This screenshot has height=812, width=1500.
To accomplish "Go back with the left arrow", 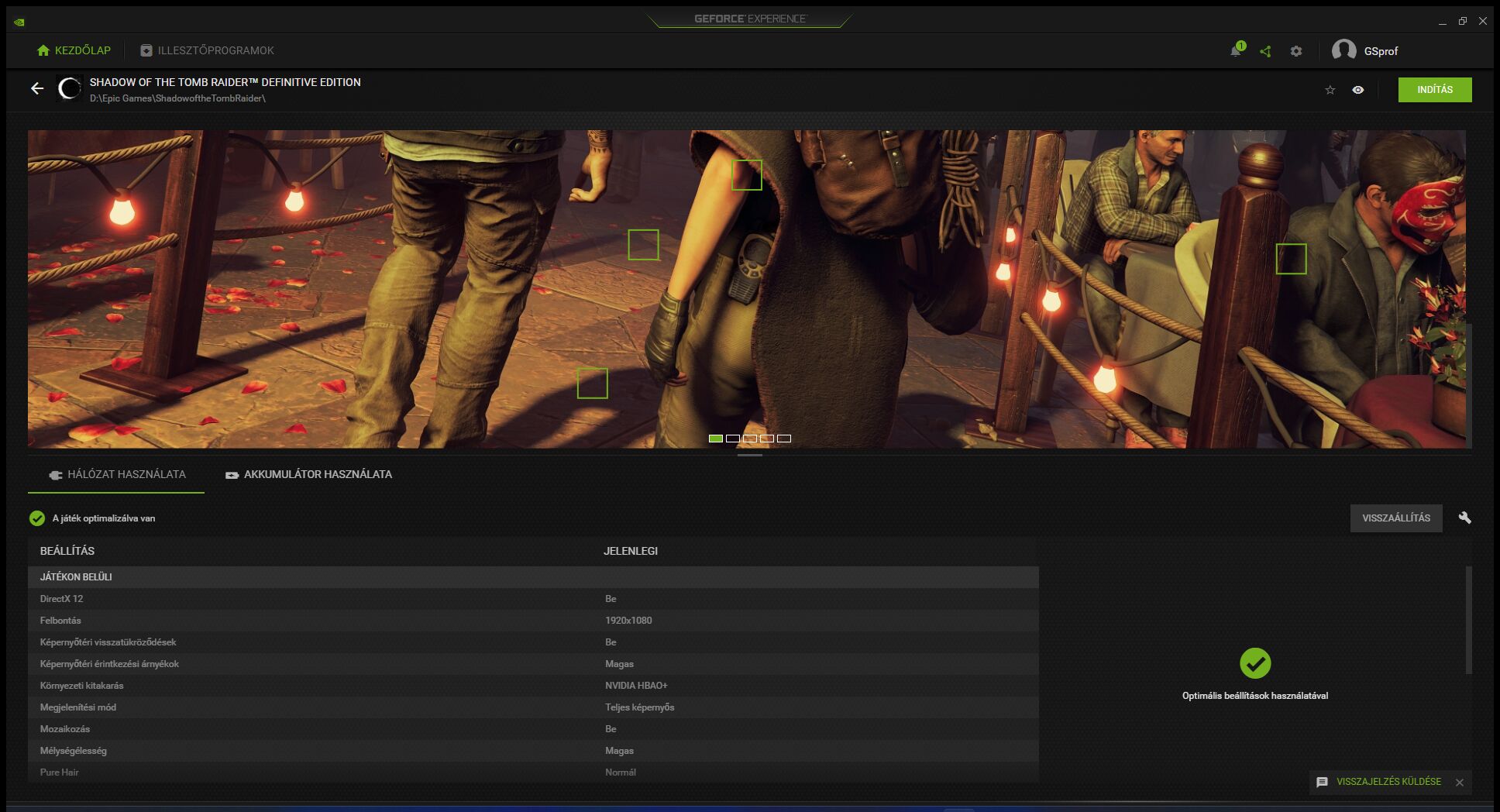I will (37, 88).
